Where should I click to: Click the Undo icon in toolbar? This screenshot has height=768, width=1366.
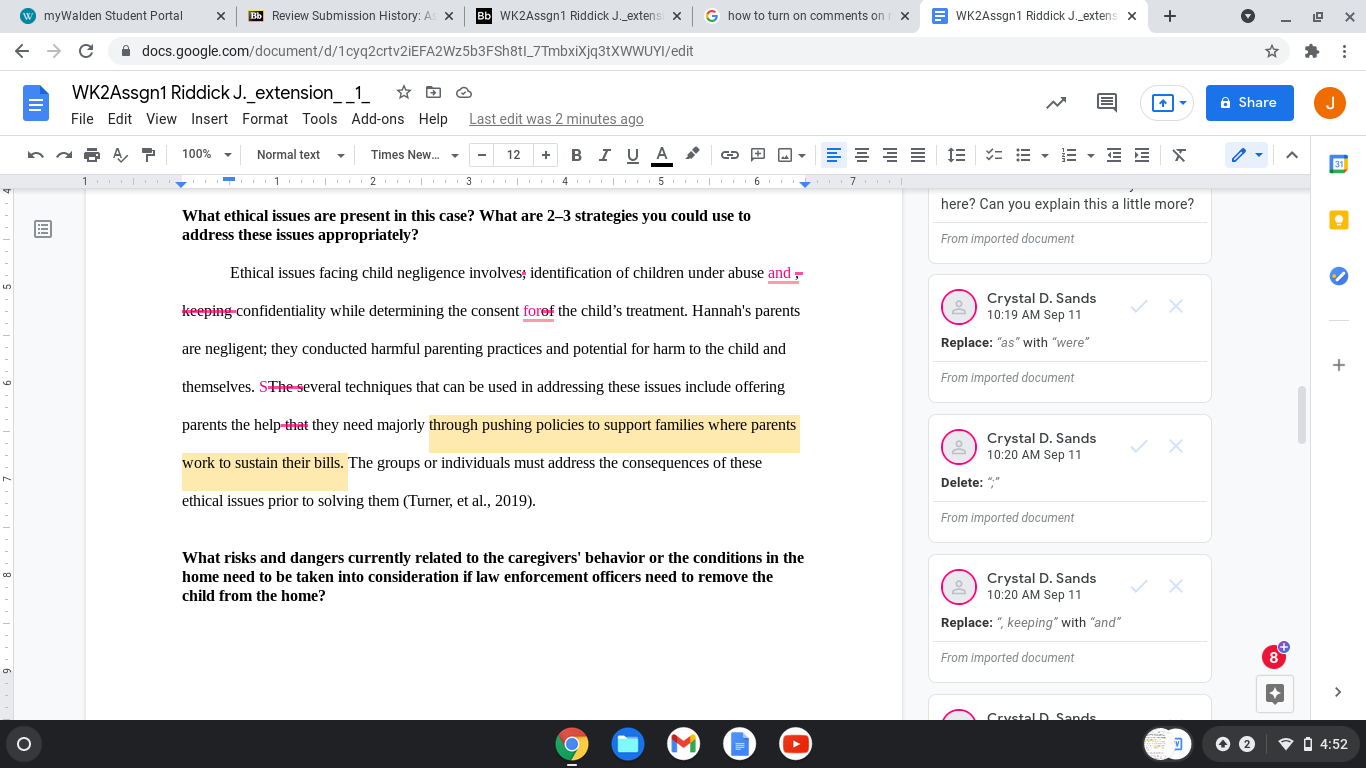pos(36,155)
